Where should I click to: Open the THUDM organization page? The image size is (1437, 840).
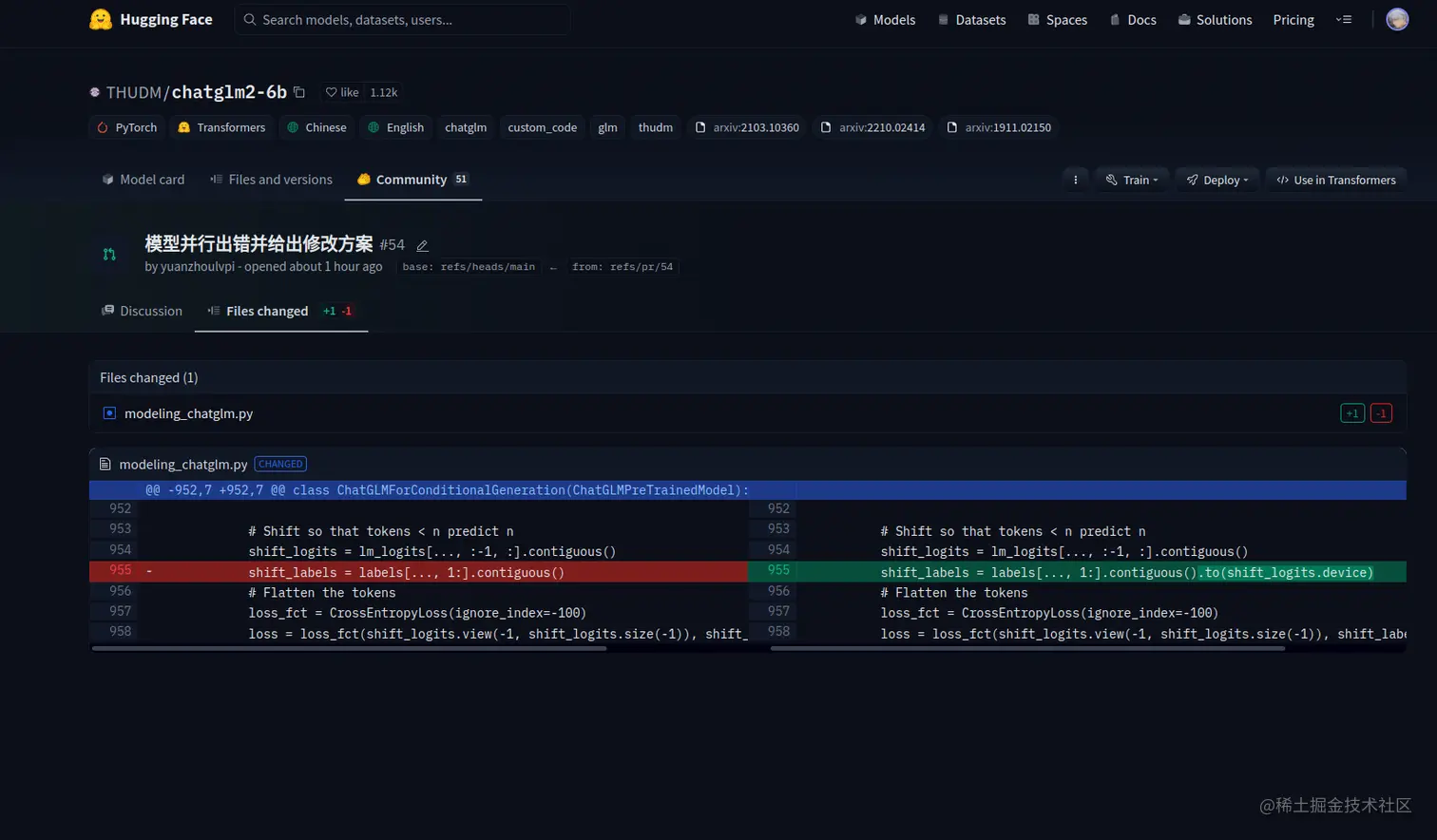(134, 92)
